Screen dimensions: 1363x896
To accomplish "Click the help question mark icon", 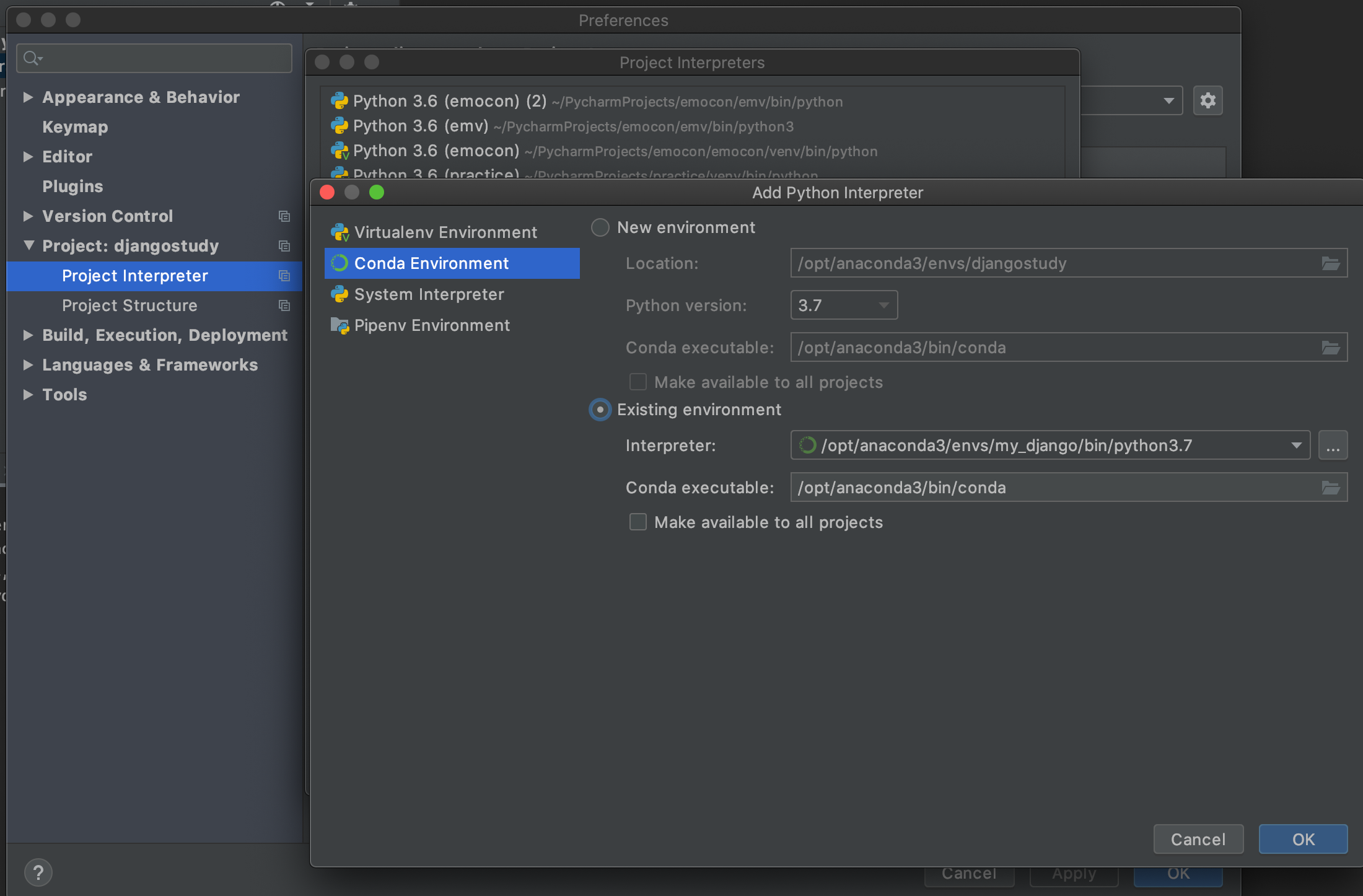I will point(38,872).
